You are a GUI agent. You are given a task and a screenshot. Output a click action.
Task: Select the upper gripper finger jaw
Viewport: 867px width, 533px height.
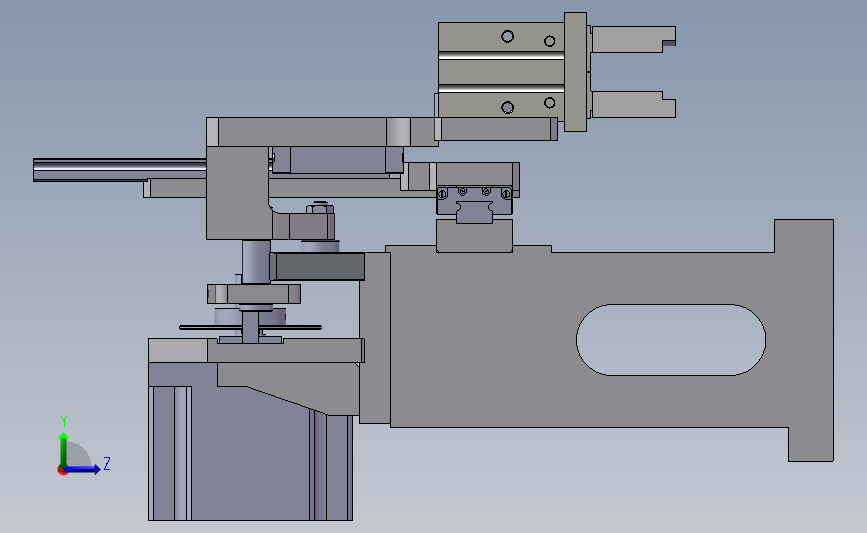pos(633,39)
